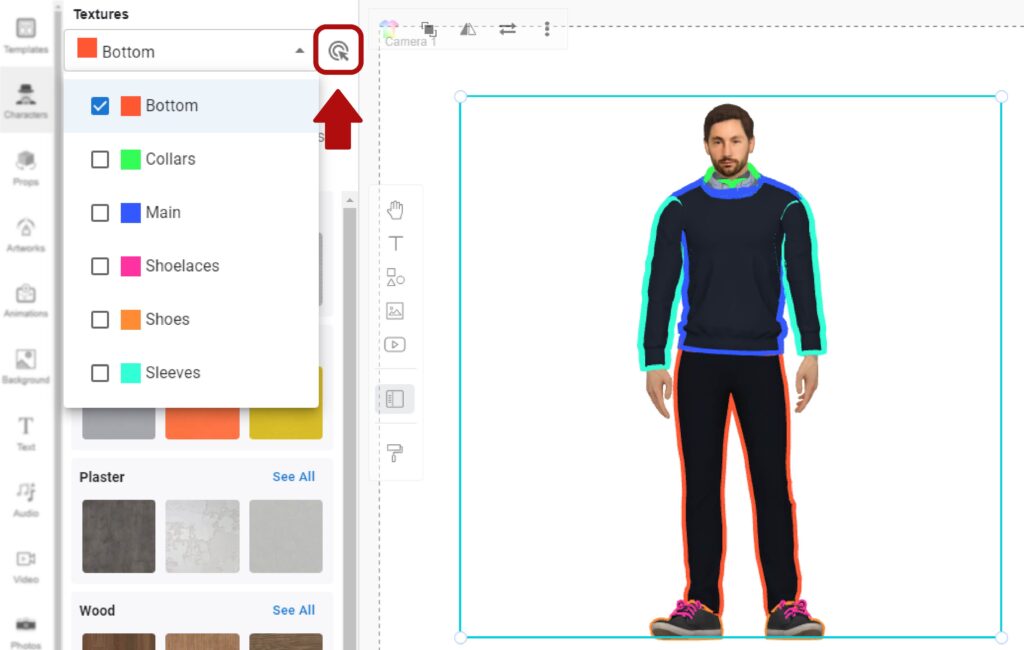Open the Props panel
The width and height of the screenshot is (1024, 650).
tap(27, 160)
